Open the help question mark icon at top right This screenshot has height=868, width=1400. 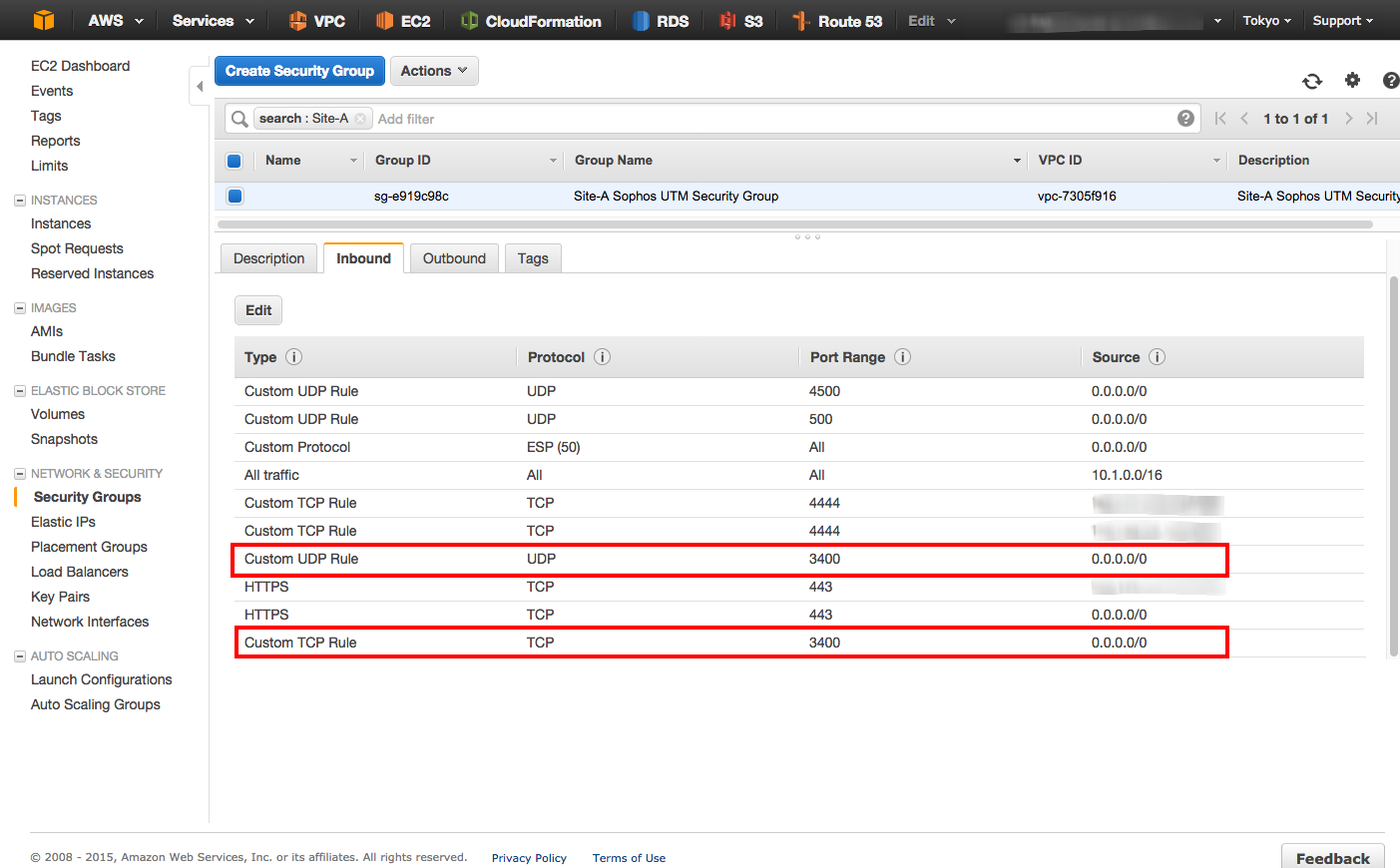1391,80
